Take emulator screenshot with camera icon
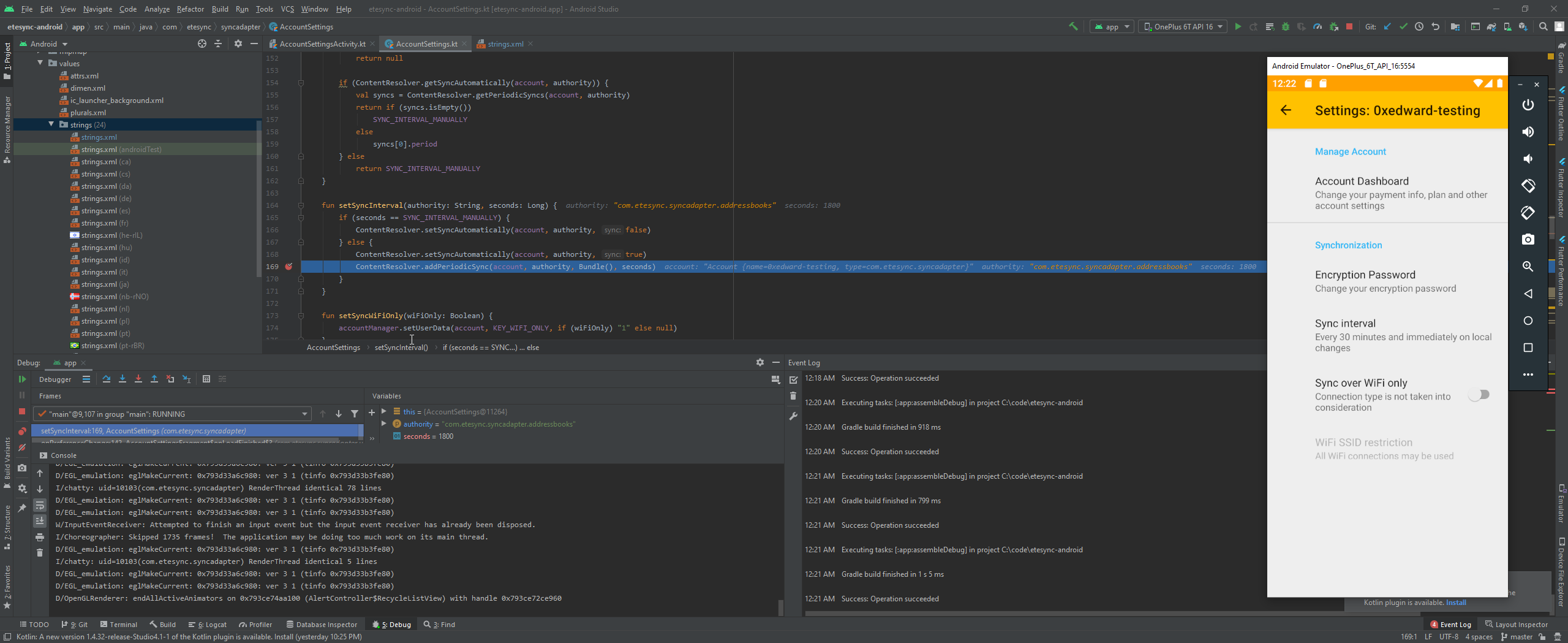This screenshot has height=643, width=1568. point(1528,239)
